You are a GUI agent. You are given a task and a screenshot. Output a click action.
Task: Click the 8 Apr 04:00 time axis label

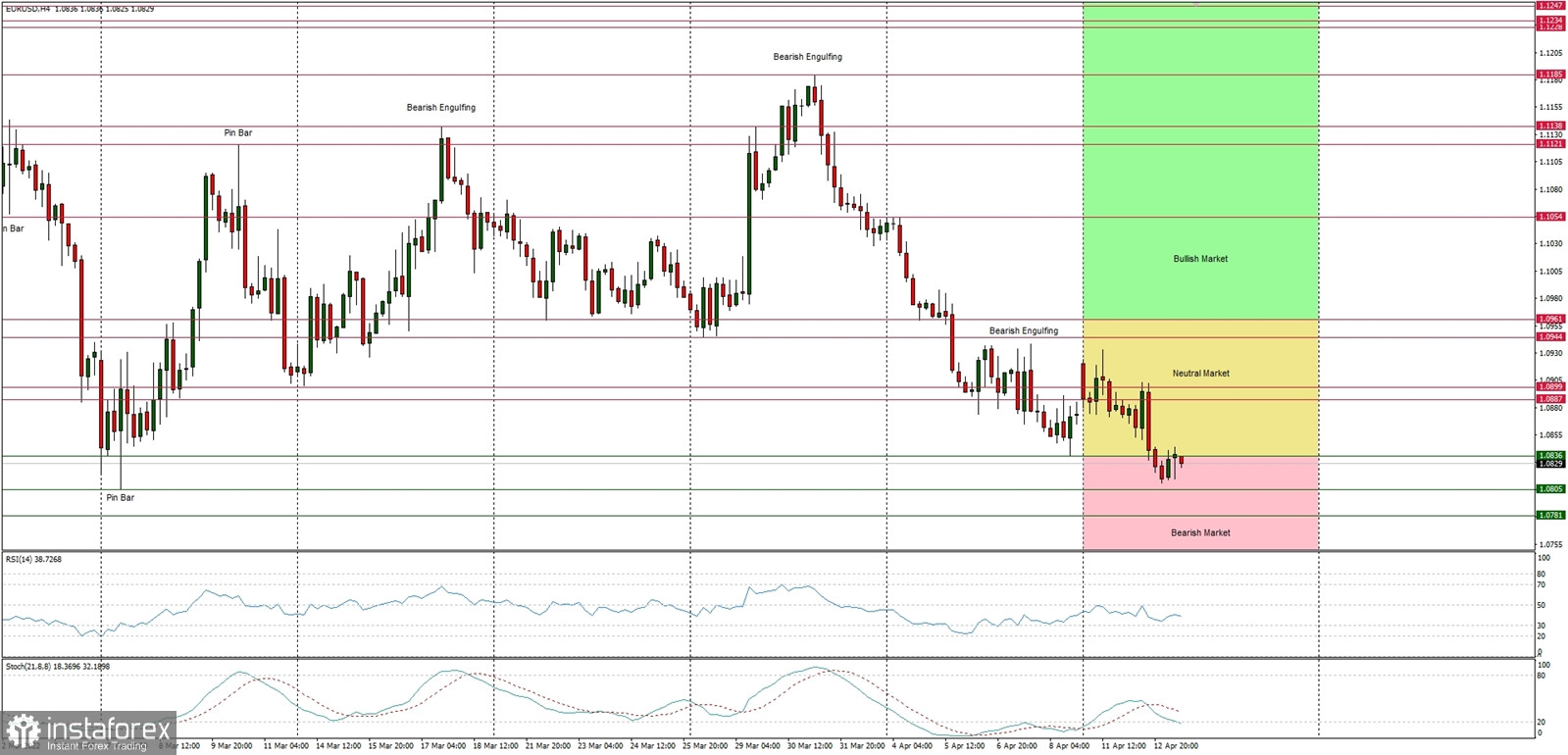click(1070, 746)
